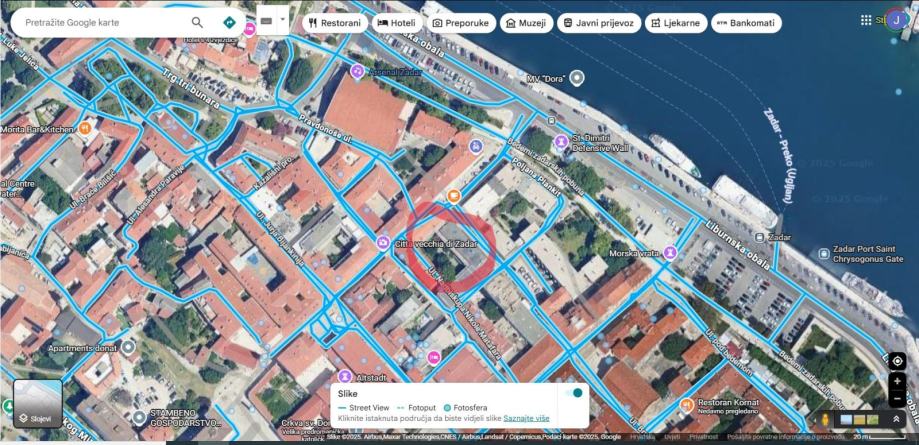Select the STAMBENO GOSPODARSTVO marker
This screenshot has height=445, width=919.
(139, 417)
